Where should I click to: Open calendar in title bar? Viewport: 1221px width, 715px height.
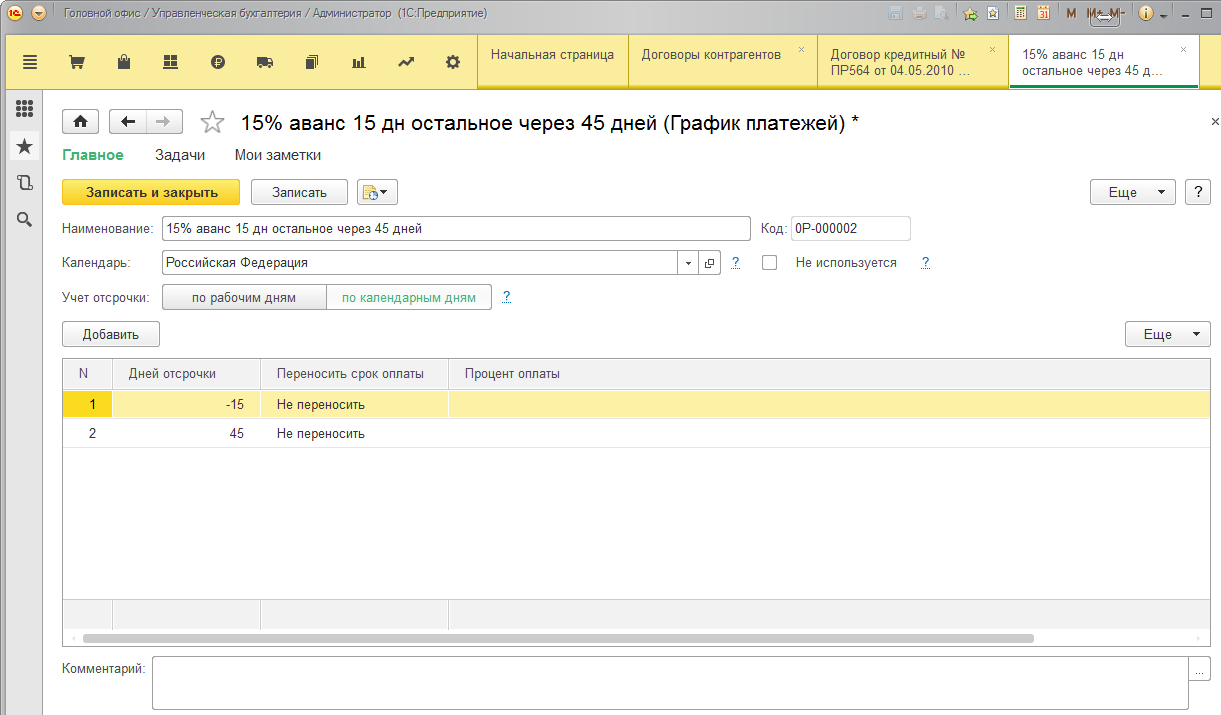[1043, 14]
